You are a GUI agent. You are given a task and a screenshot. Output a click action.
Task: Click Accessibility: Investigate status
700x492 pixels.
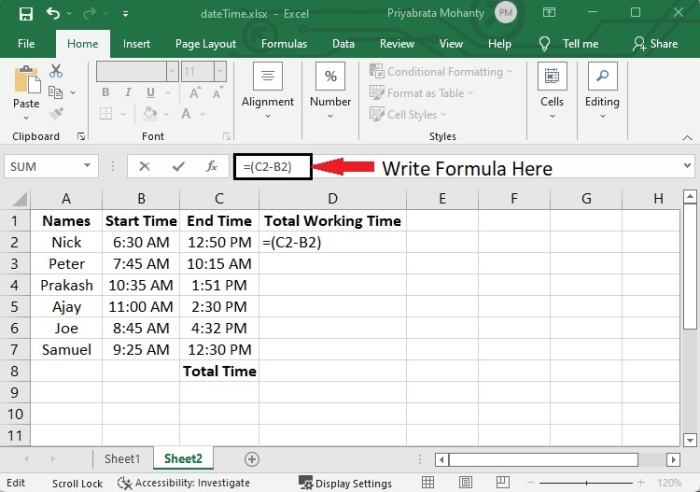click(183, 483)
